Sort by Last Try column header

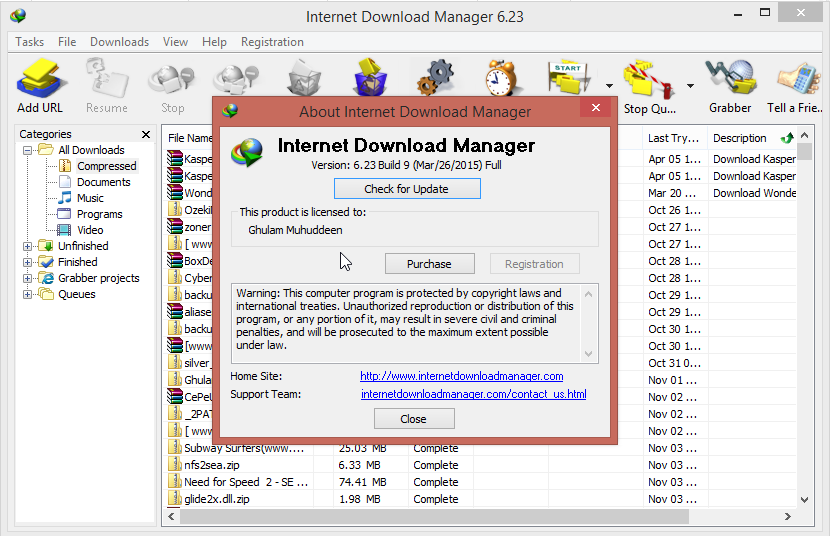click(x=674, y=138)
